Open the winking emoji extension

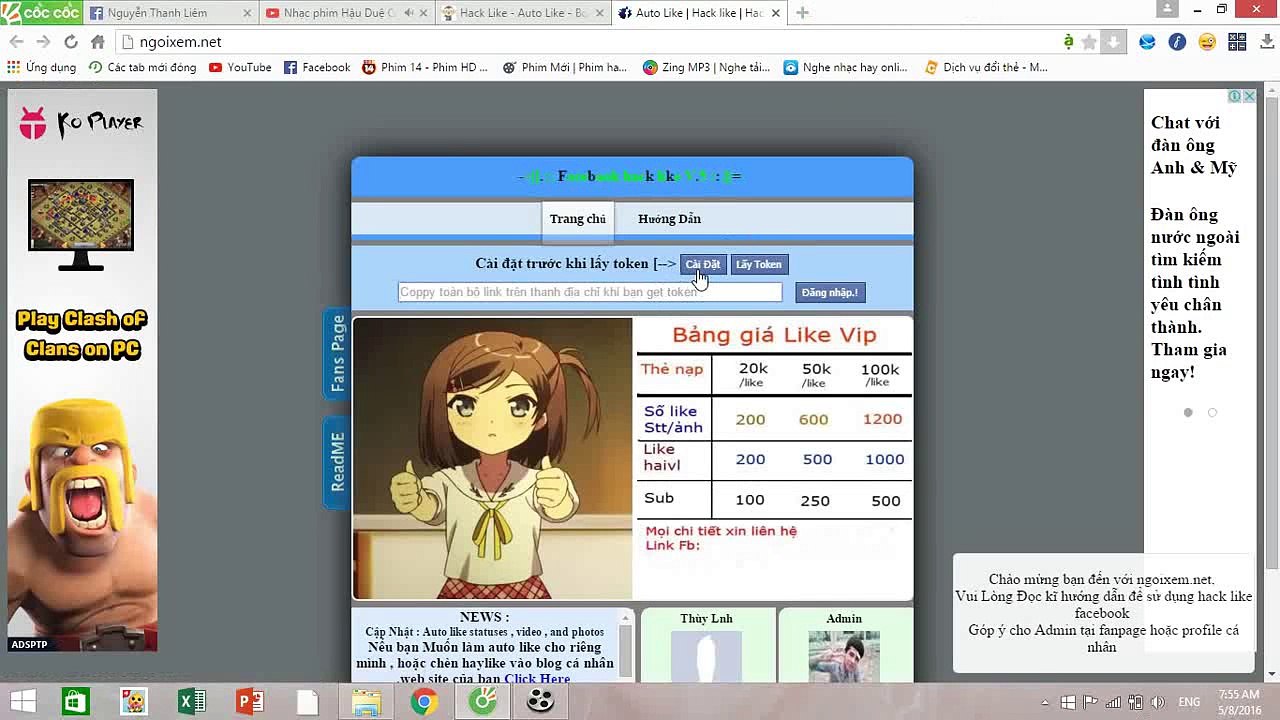coord(1207,42)
